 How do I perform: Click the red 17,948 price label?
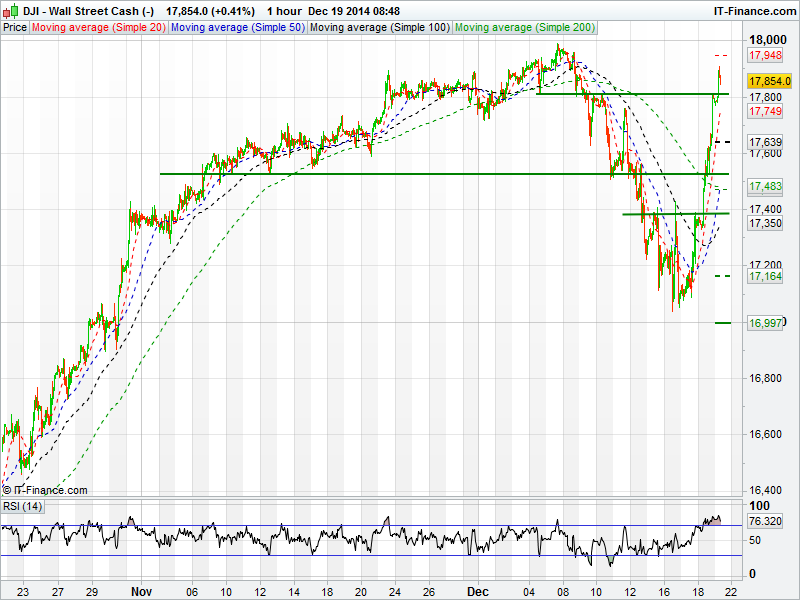point(765,55)
